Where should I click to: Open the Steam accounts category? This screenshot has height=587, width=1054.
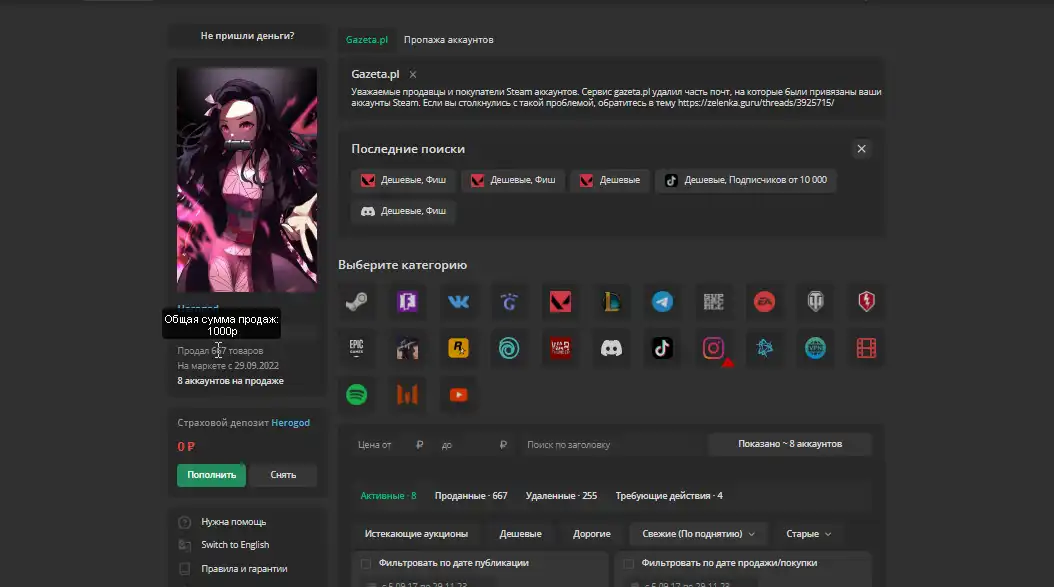click(x=356, y=302)
